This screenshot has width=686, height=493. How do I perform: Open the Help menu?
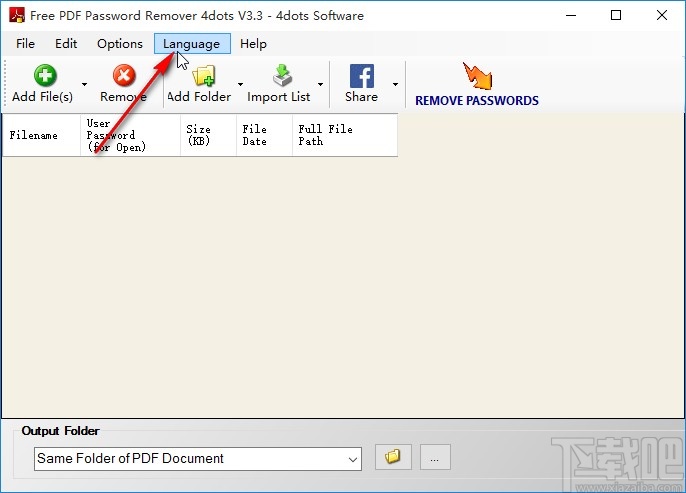253,44
